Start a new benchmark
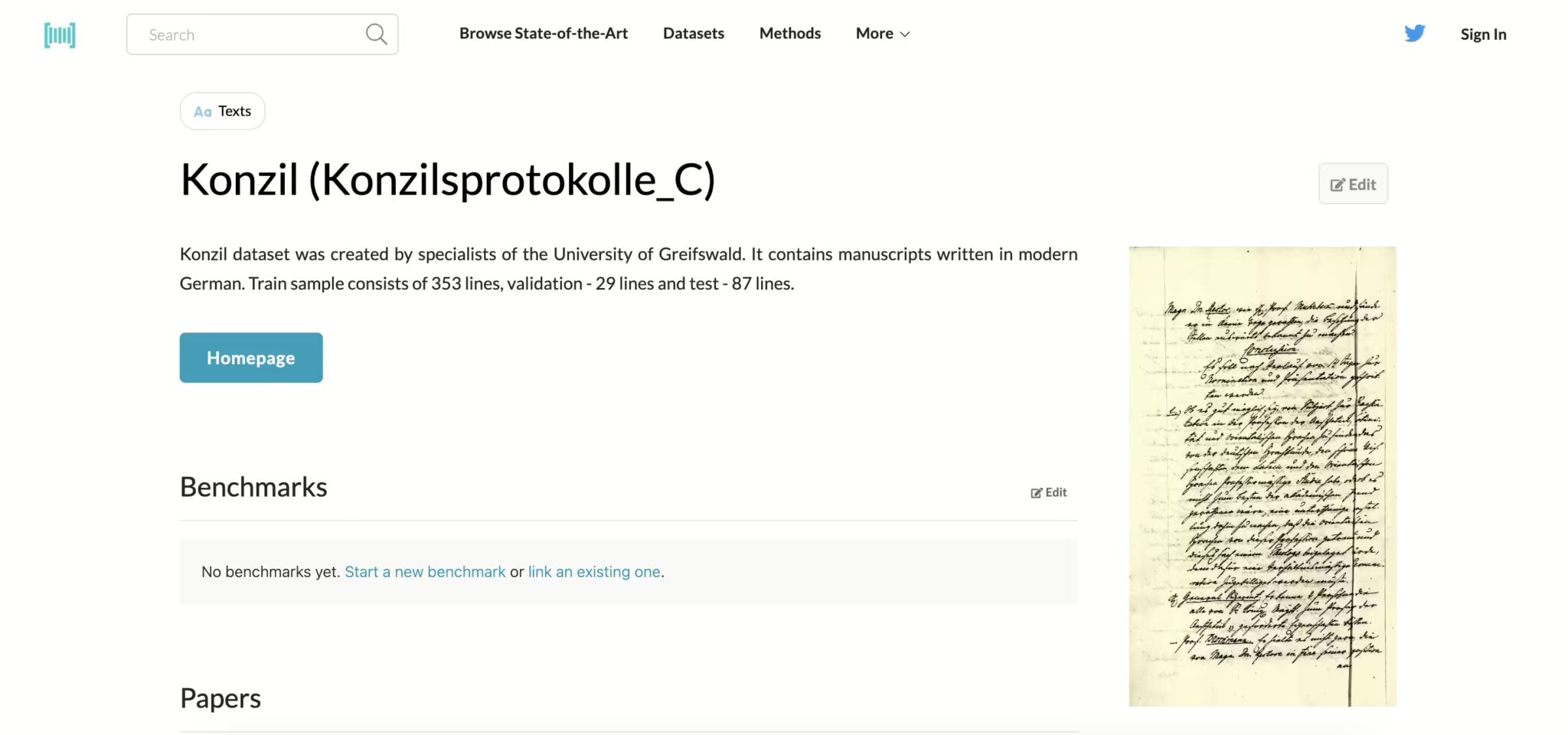 (x=424, y=571)
